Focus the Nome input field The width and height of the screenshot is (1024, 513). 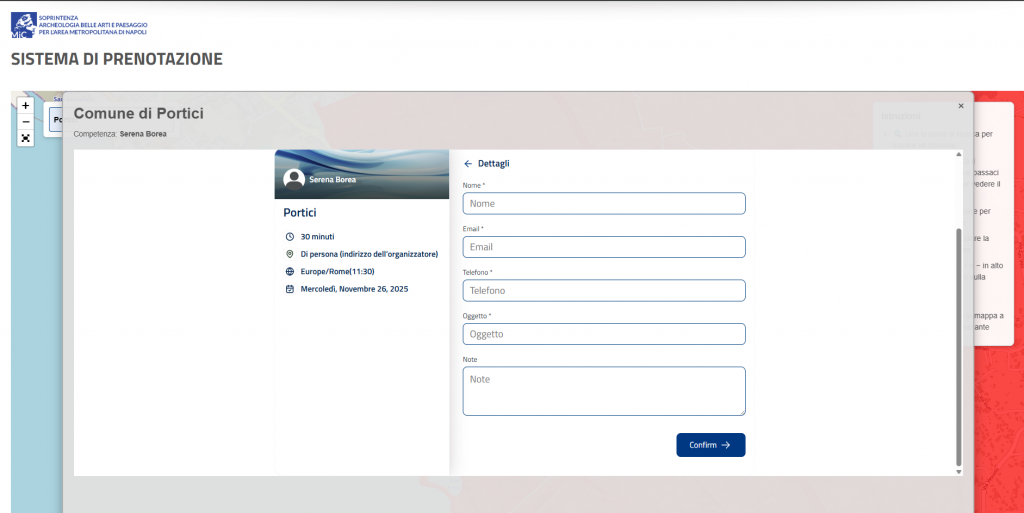click(604, 204)
